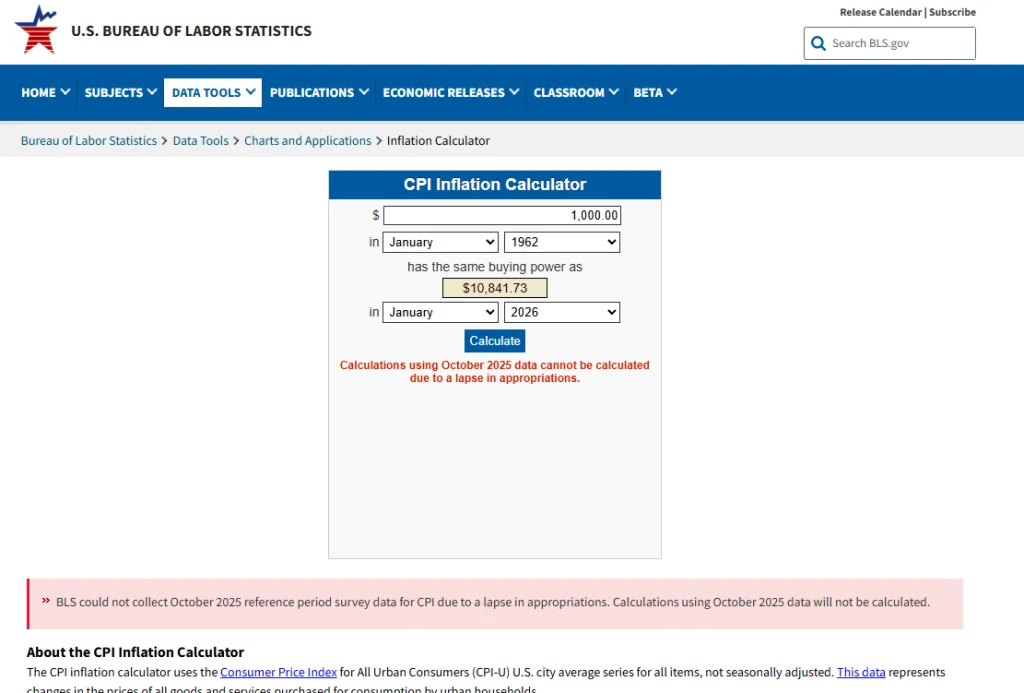Click the pink BLS lapse notice banner
This screenshot has height=693, width=1024.
[495, 604]
